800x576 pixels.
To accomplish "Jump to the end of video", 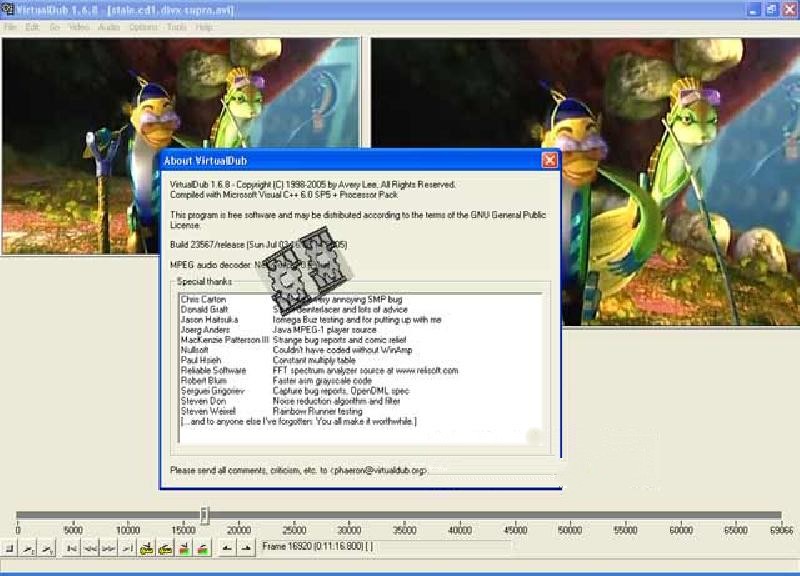I will (x=126, y=548).
